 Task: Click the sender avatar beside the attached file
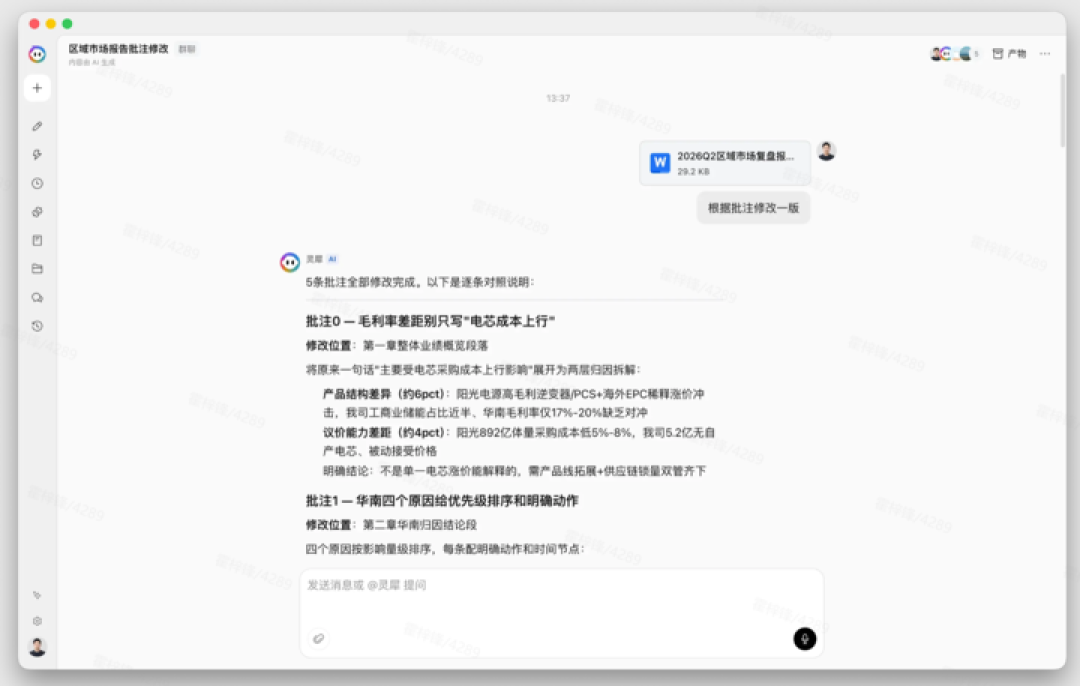click(x=827, y=151)
